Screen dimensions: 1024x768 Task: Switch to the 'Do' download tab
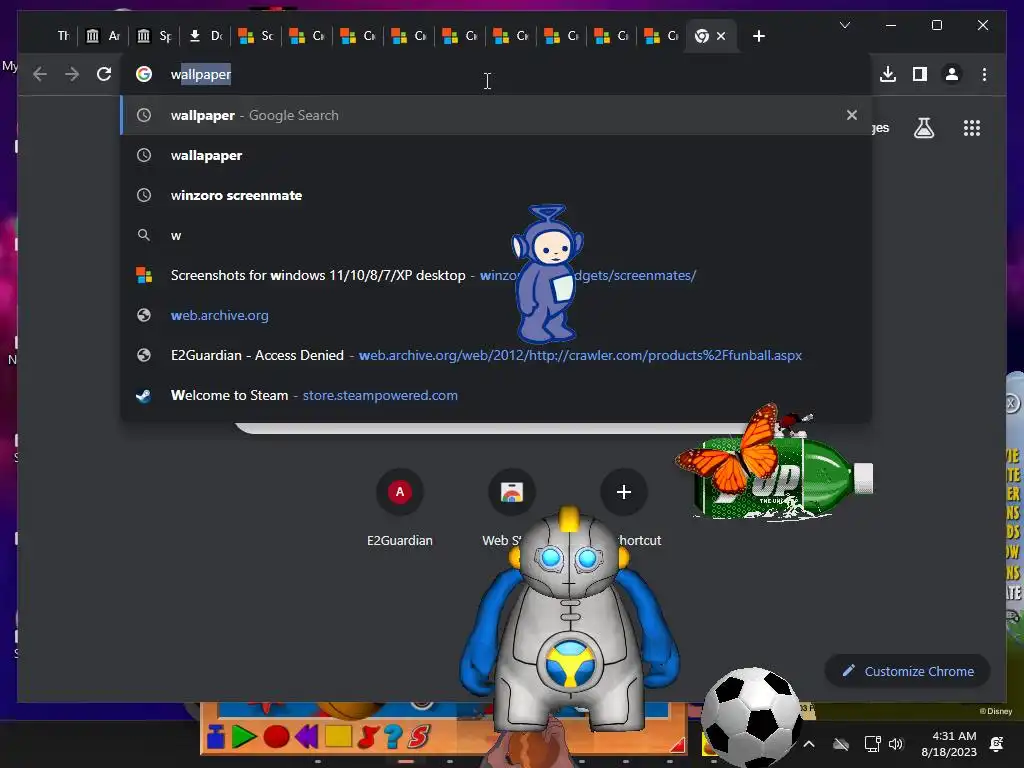click(x=204, y=36)
